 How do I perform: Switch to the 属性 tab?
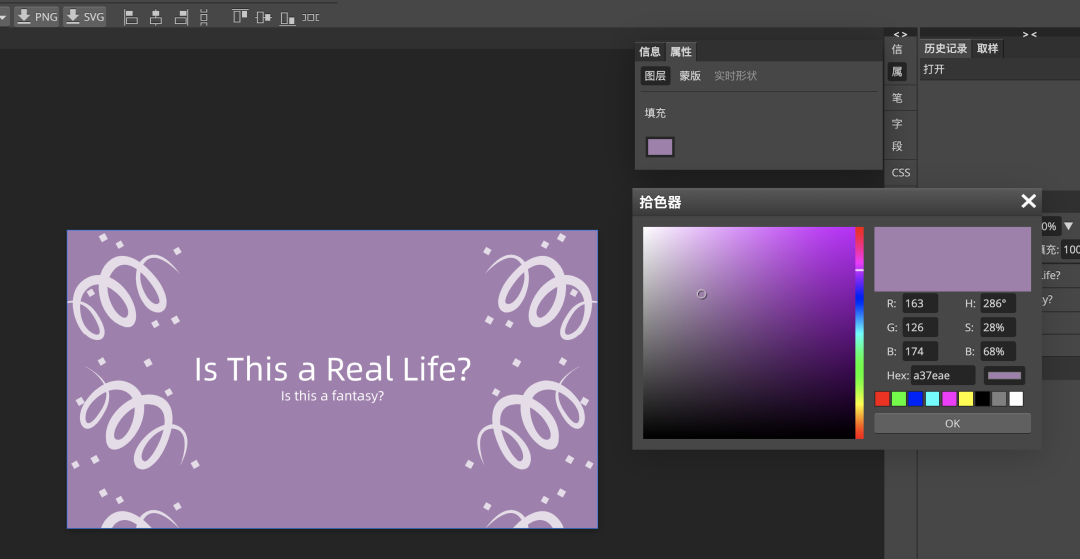[681, 52]
